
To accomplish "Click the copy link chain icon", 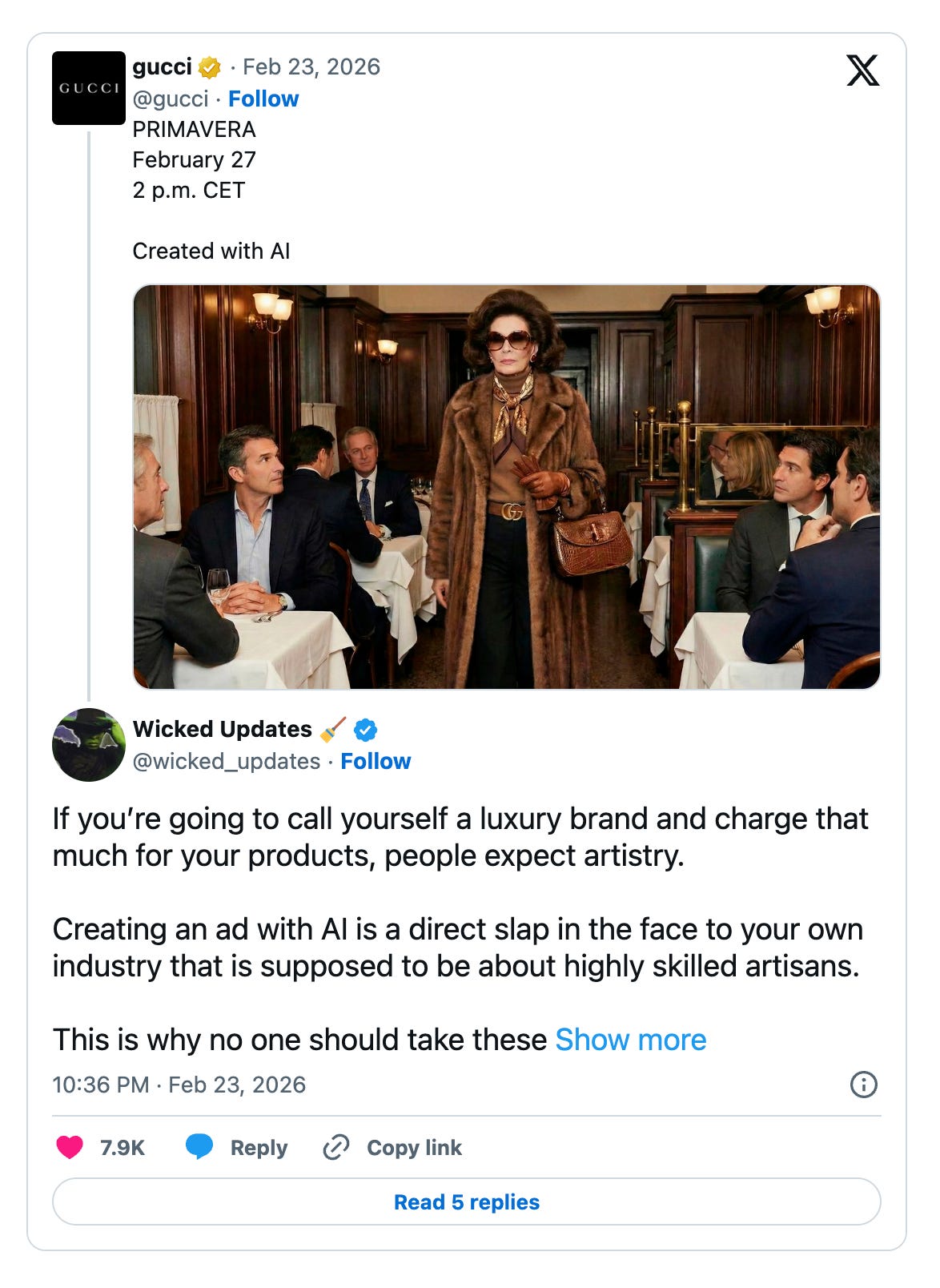I will tap(336, 1148).
